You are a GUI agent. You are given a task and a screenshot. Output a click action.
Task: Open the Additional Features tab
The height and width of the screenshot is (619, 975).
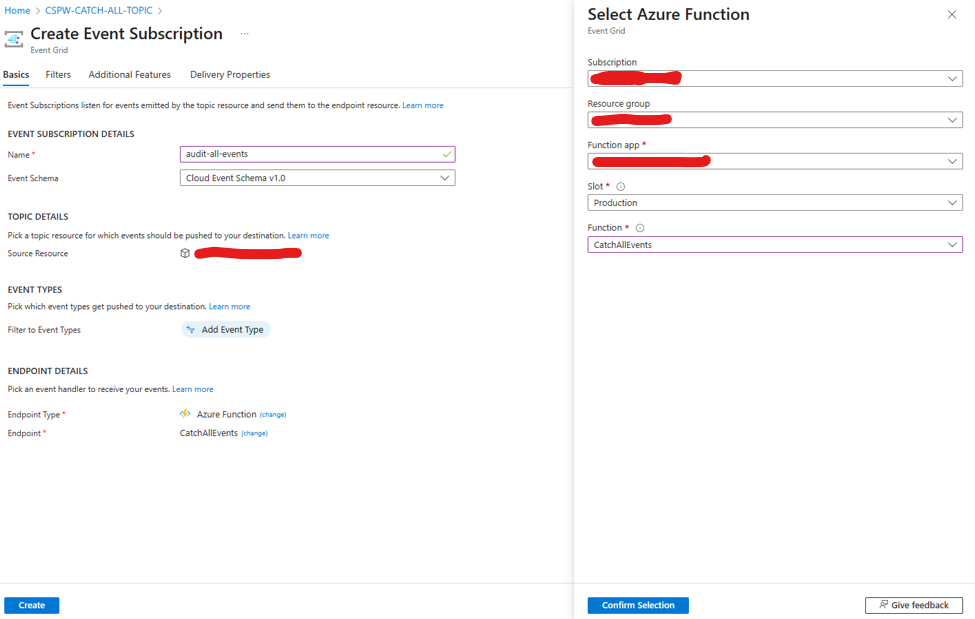(x=129, y=75)
